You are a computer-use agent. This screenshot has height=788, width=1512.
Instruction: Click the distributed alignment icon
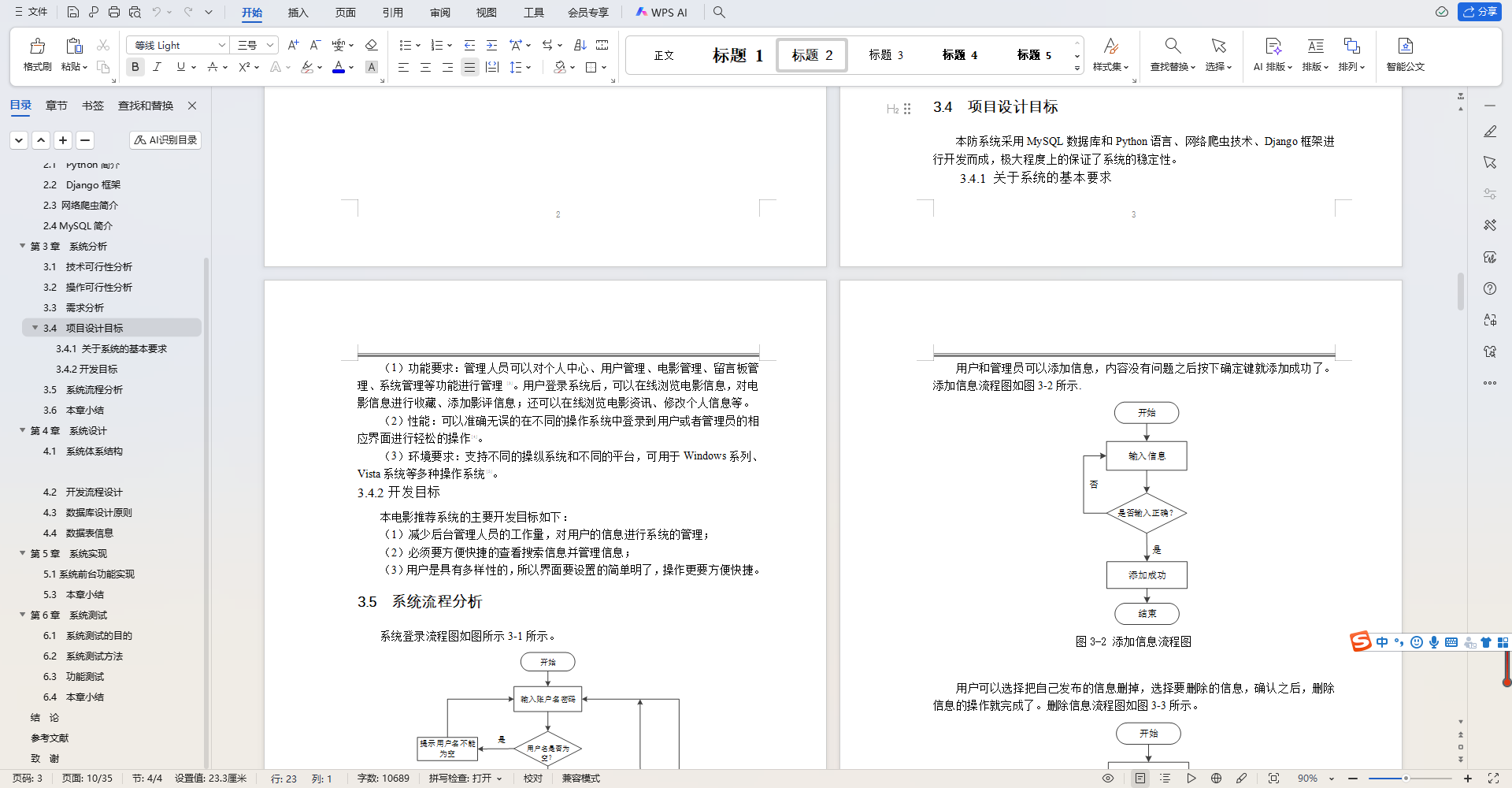tap(492, 67)
